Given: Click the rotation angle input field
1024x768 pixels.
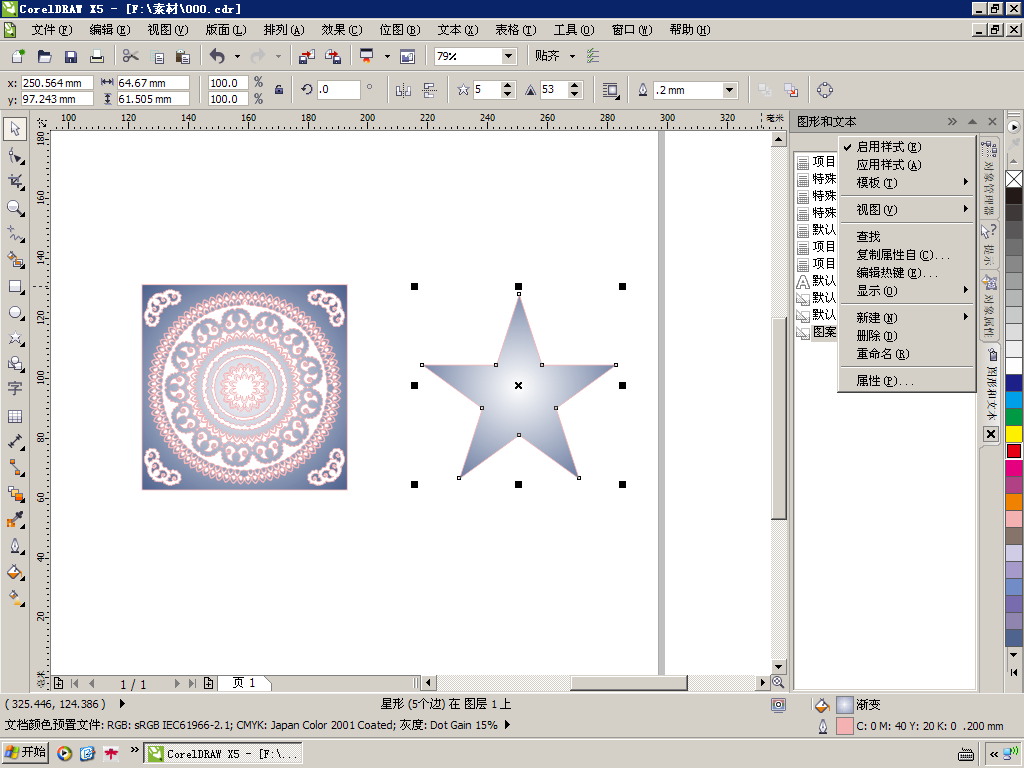Looking at the screenshot, I should point(338,90).
